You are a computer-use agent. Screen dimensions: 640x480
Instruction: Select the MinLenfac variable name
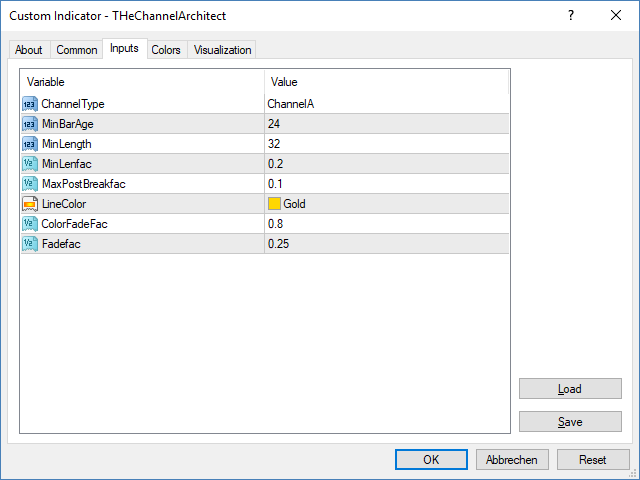(x=67, y=164)
